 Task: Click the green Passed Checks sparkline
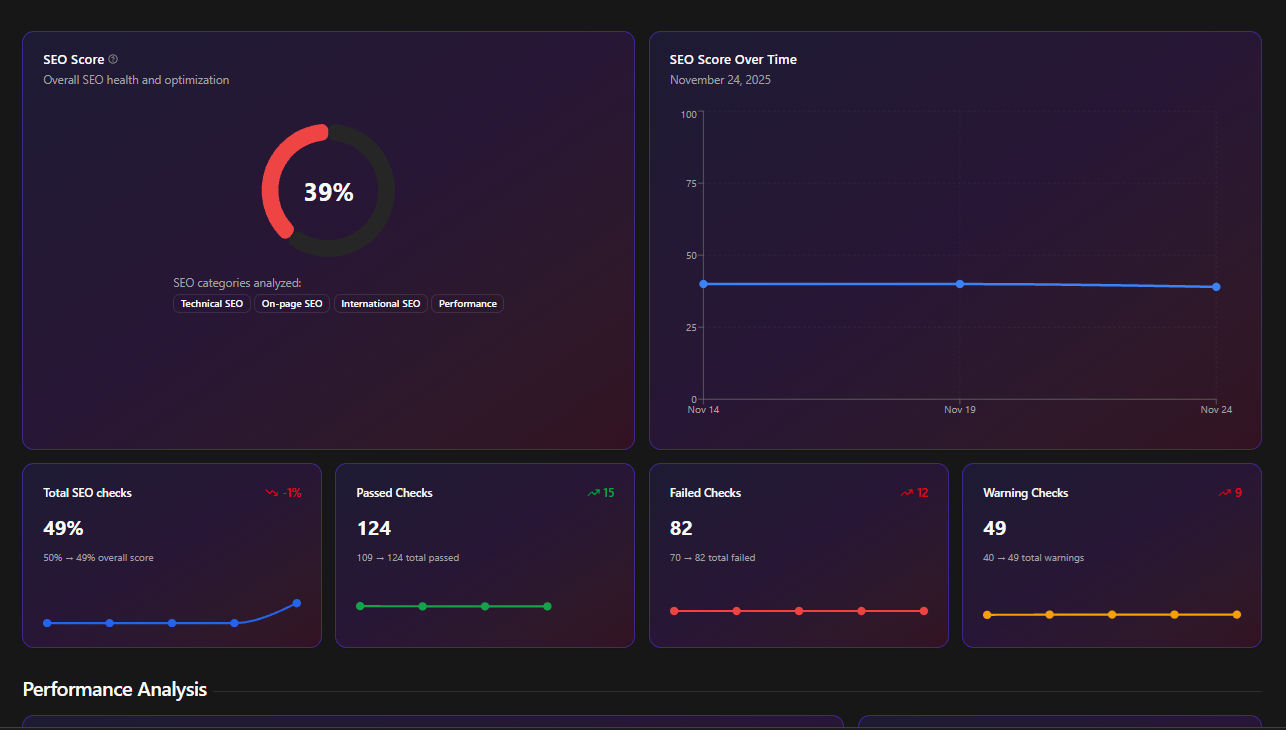pyautogui.click(x=454, y=606)
